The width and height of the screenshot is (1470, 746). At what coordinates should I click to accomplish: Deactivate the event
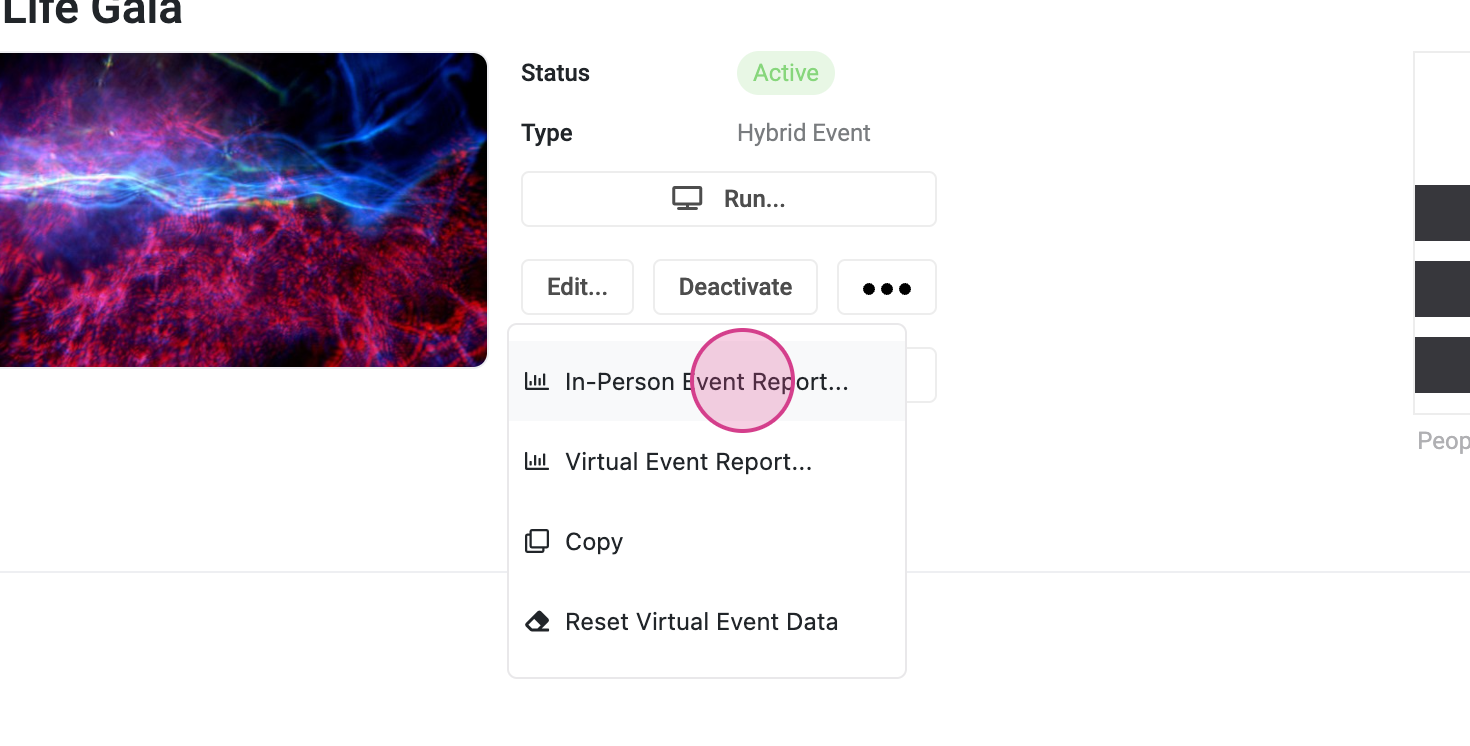click(x=735, y=287)
